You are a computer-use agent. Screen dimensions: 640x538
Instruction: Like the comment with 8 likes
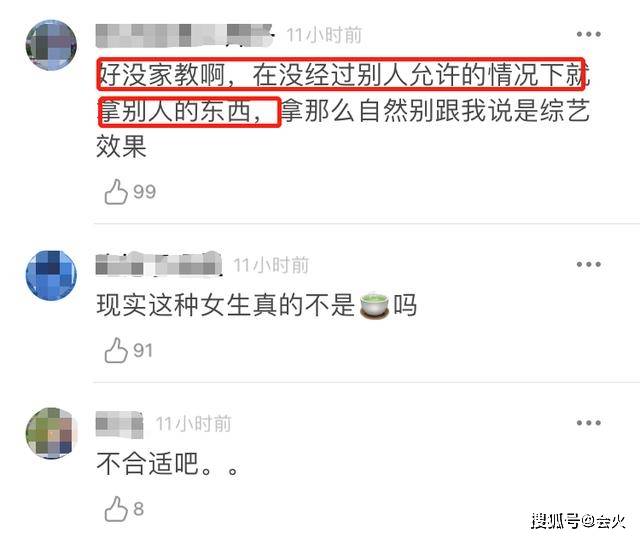click(116, 509)
